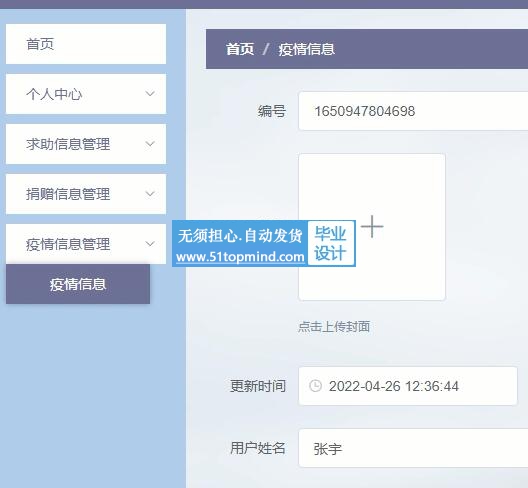Open 个人中心 menu label

click(x=54, y=94)
